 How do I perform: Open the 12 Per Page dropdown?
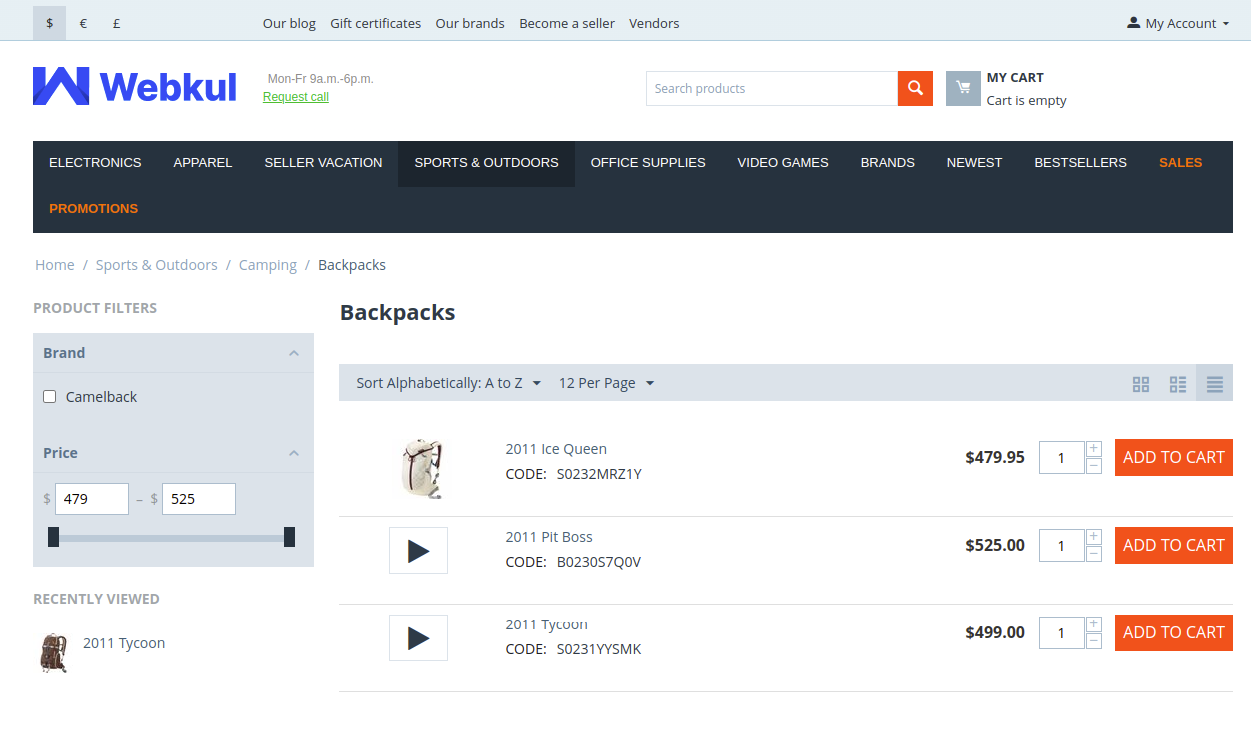[x=606, y=382]
